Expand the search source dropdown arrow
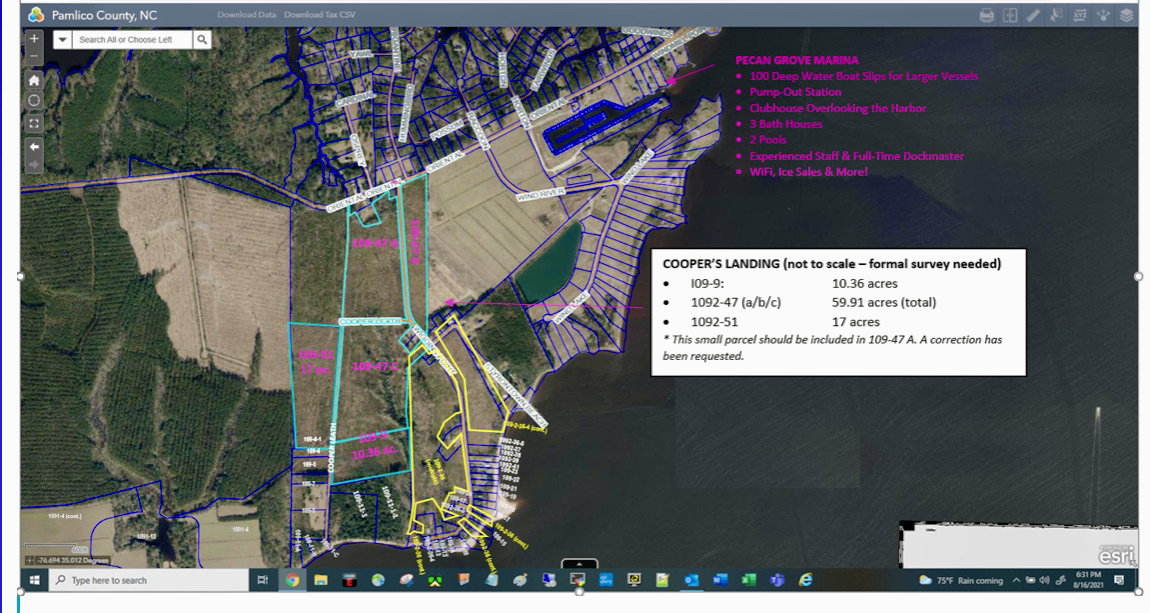This screenshot has width=1150, height=613. point(62,39)
